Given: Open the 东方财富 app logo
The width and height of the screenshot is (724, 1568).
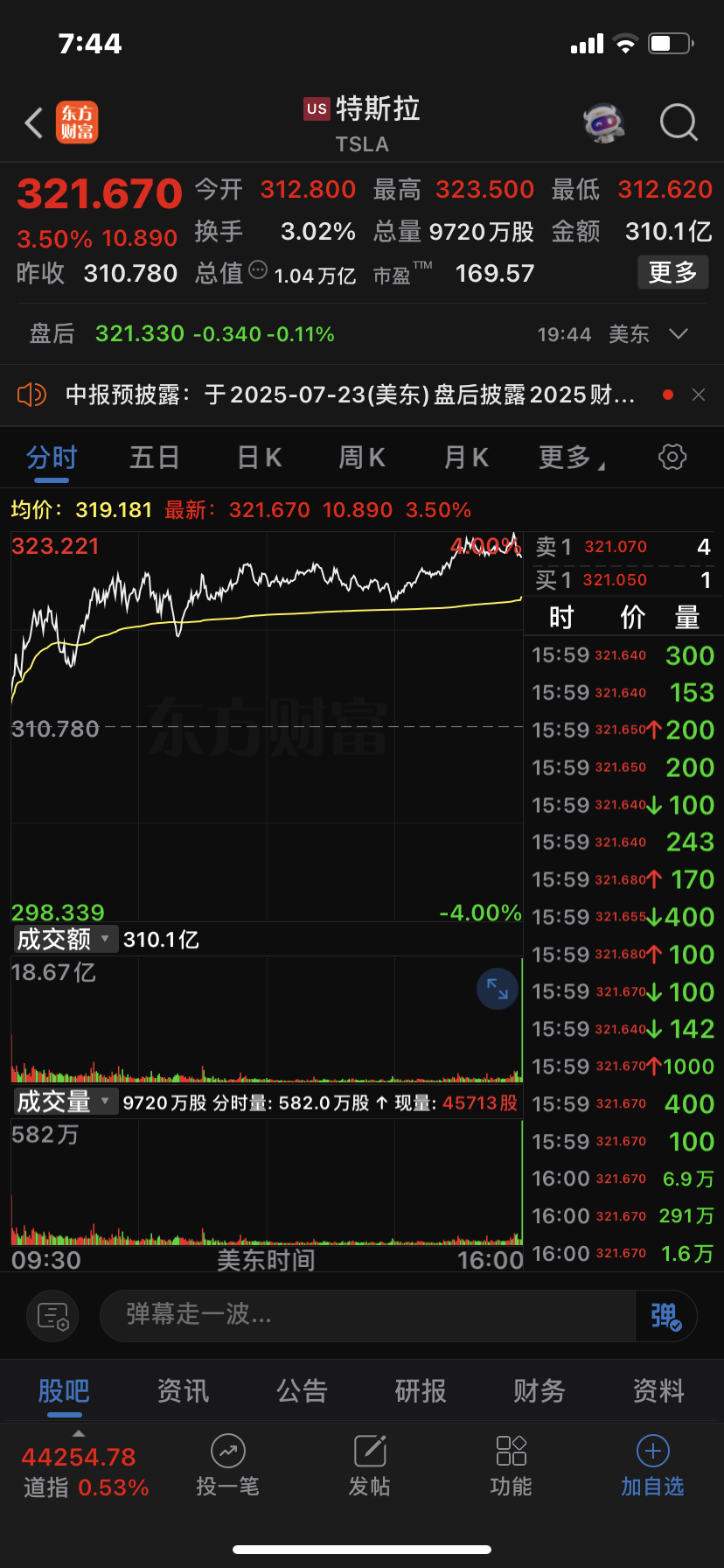Looking at the screenshot, I should pos(77,122).
